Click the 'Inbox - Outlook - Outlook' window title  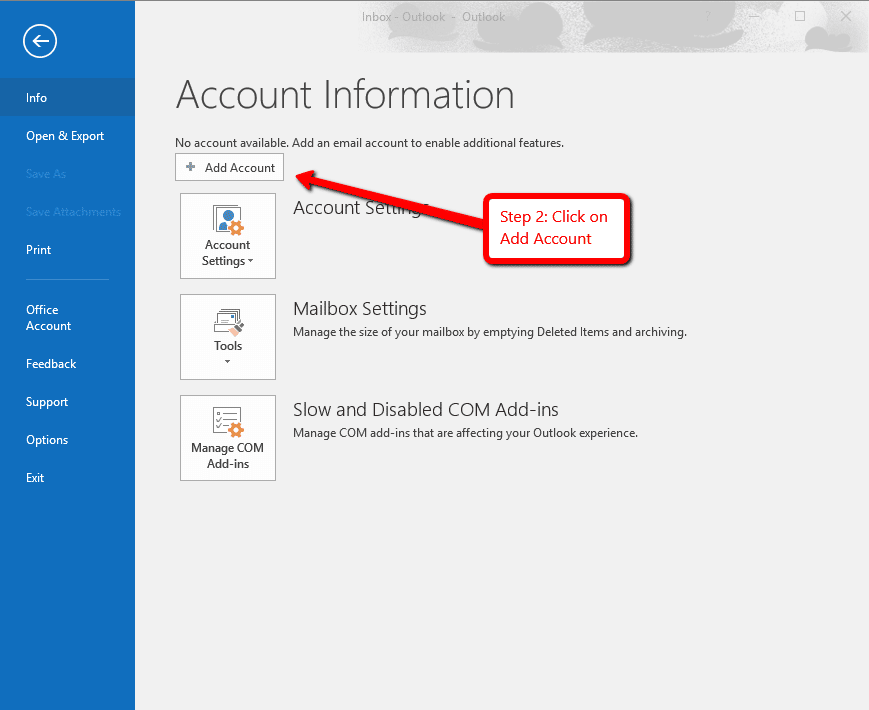coord(433,17)
